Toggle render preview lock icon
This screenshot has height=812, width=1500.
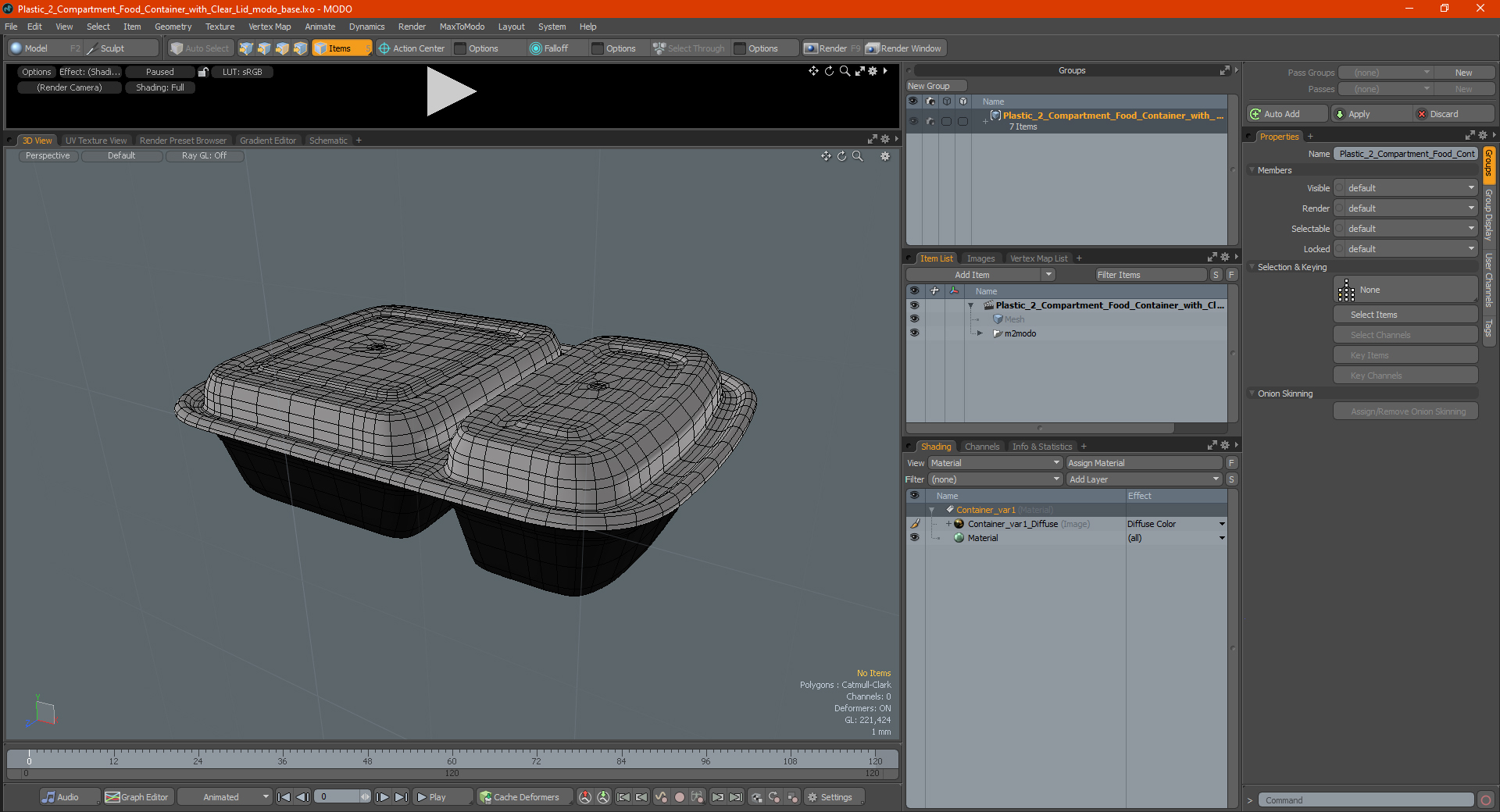click(x=203, y=72)
